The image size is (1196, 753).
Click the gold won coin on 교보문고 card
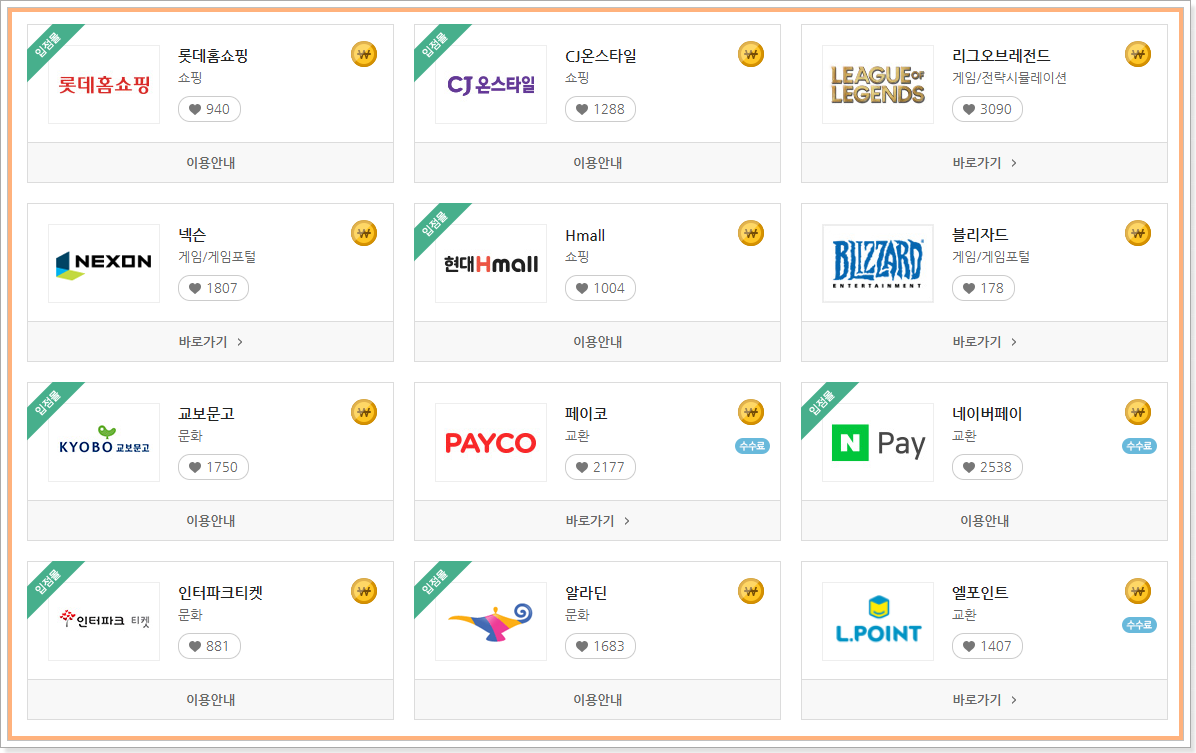tap(364, 413)
